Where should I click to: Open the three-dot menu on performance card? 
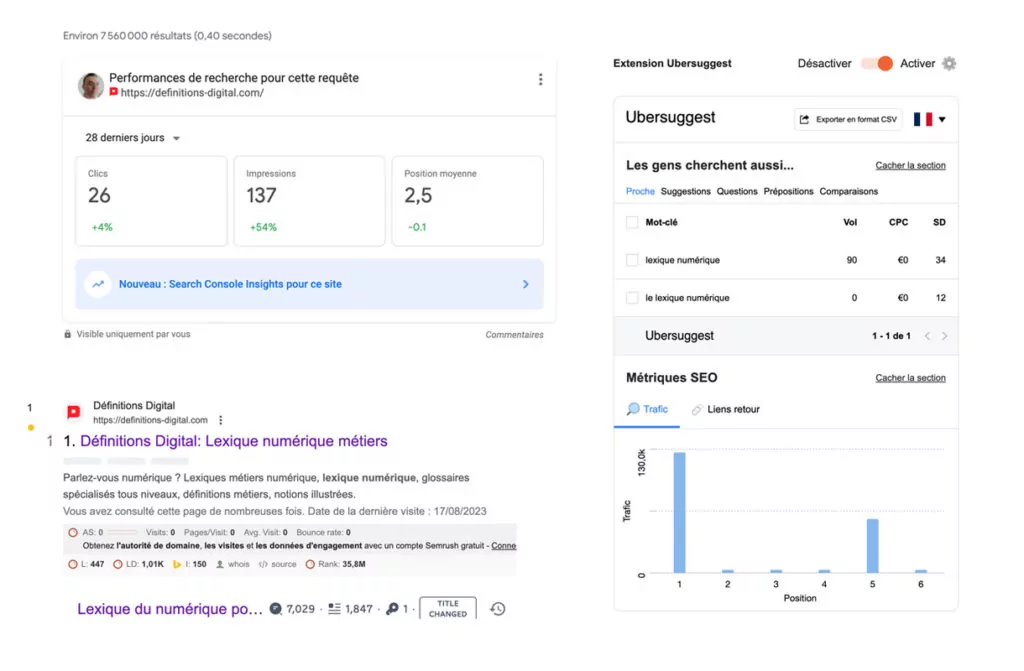(540, 80)
